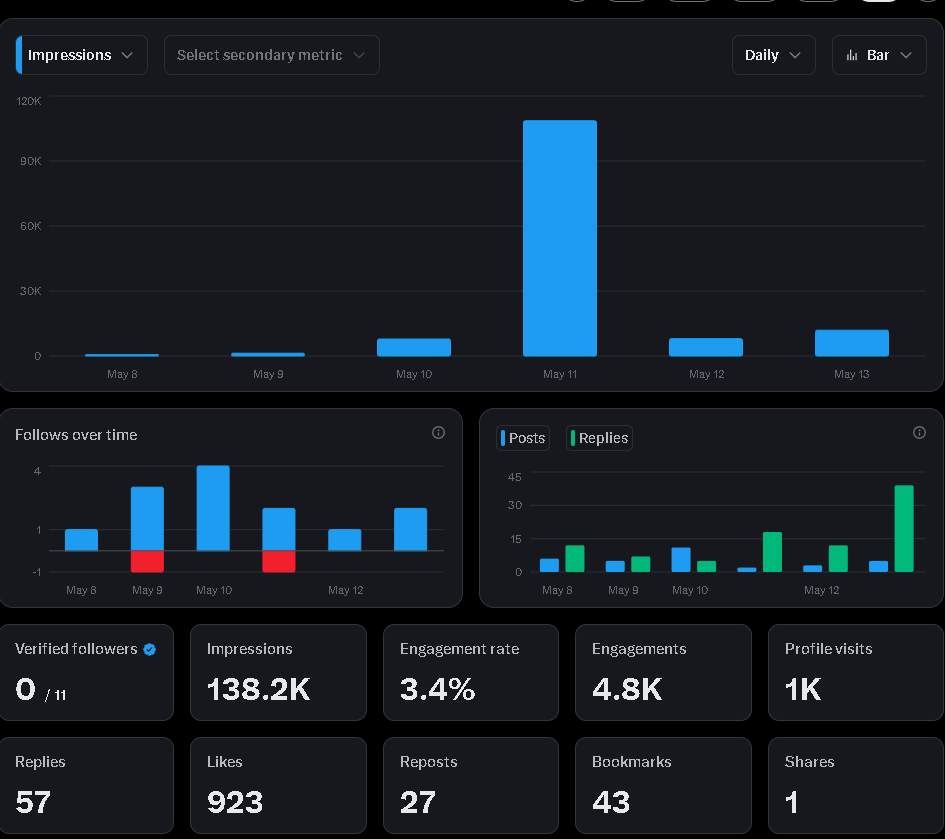Open the Daily interval dropdown

pyautogui.click(x=774, y=55)
